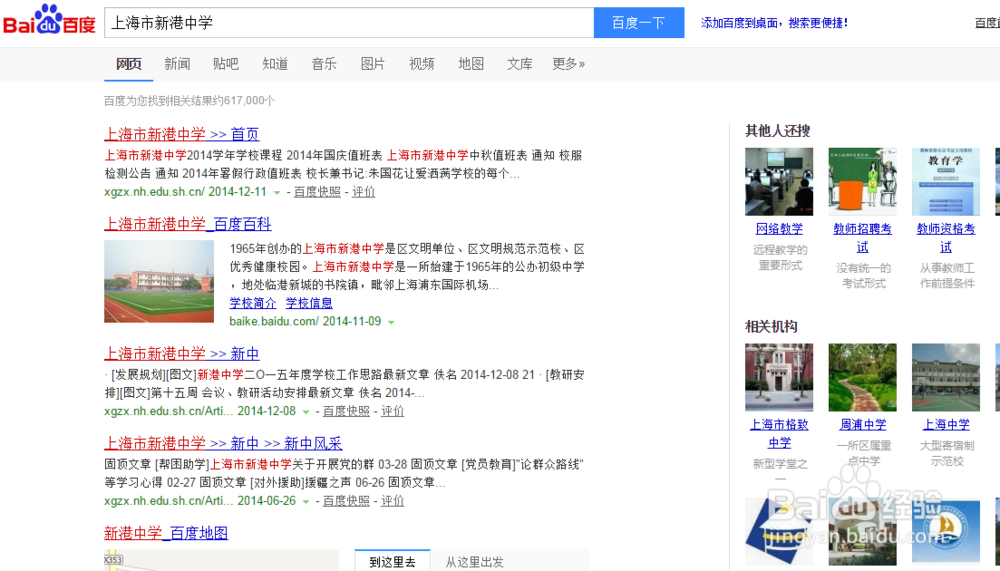
Task: Open the 学校信息 sublink
Action: pyautogui.click(x=309, y=303)
